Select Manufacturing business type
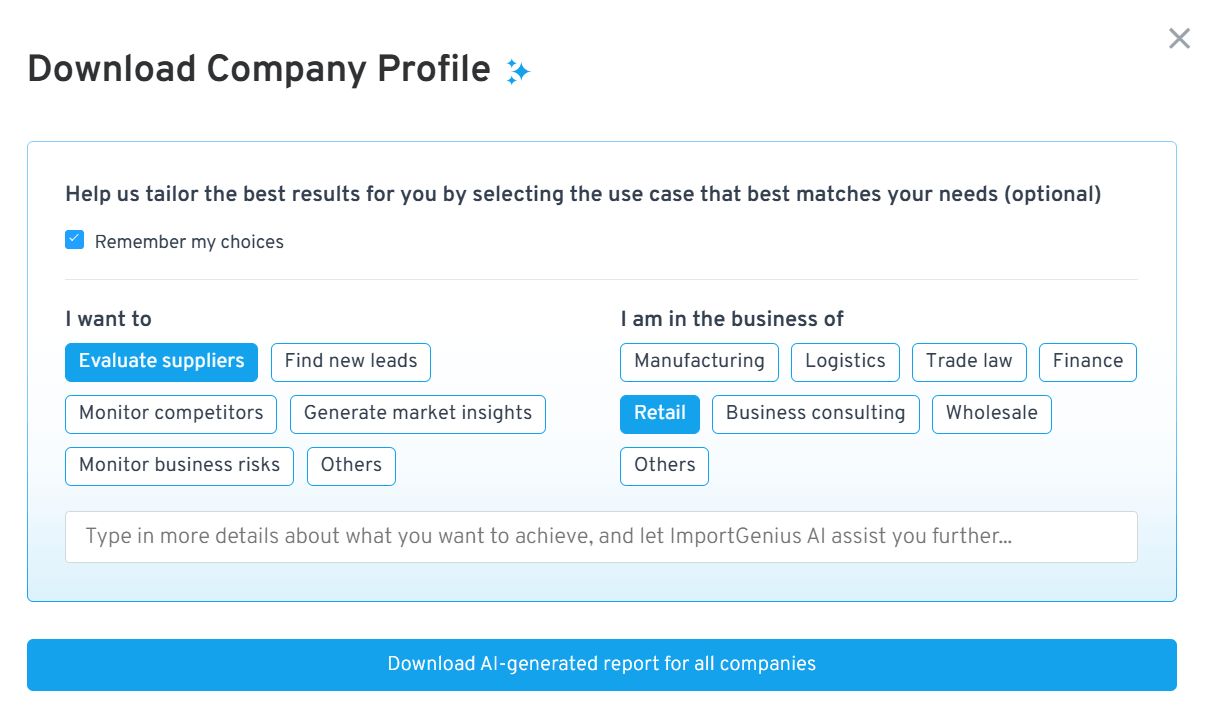 coord(699,362)
